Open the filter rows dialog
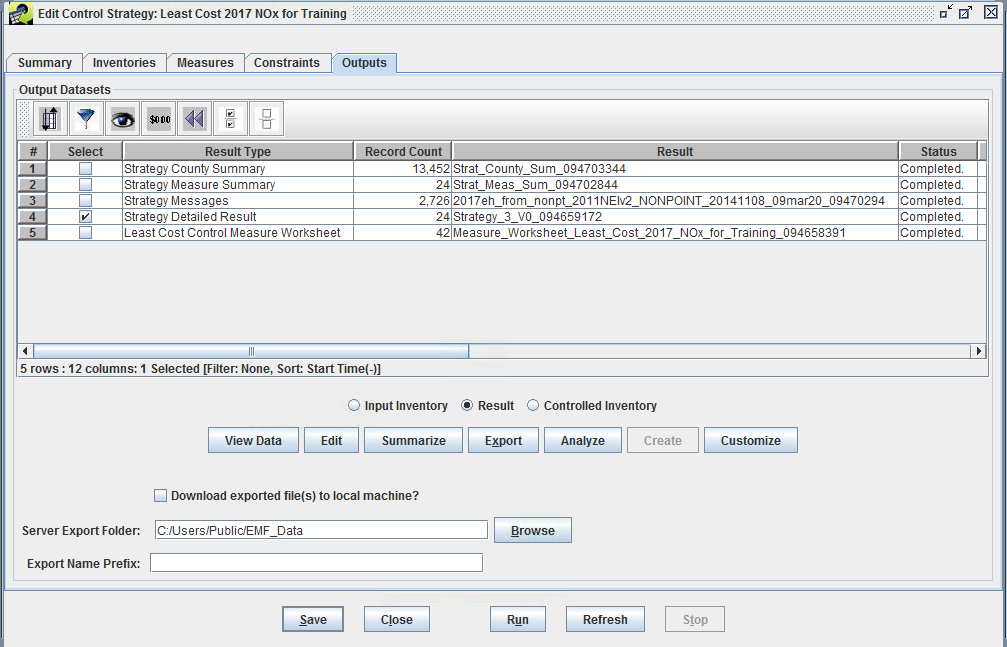The height and width of the screenshot is (647, 1007). 86,118
